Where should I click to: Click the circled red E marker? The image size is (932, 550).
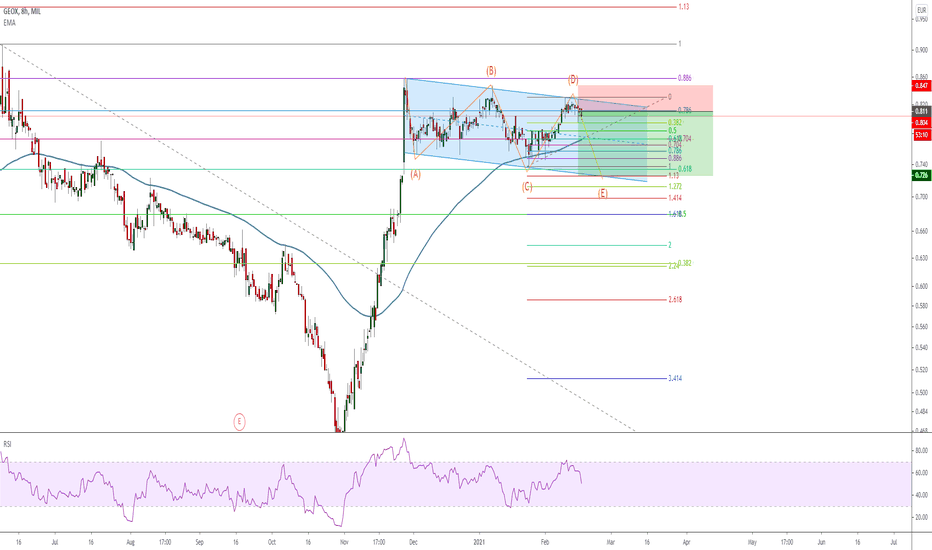click(239, 422)
